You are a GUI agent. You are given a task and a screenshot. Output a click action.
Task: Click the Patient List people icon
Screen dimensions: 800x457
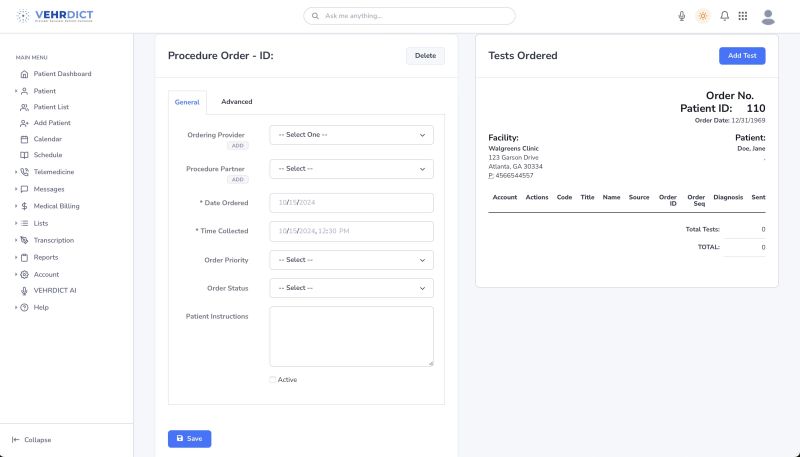pos(24,107)
